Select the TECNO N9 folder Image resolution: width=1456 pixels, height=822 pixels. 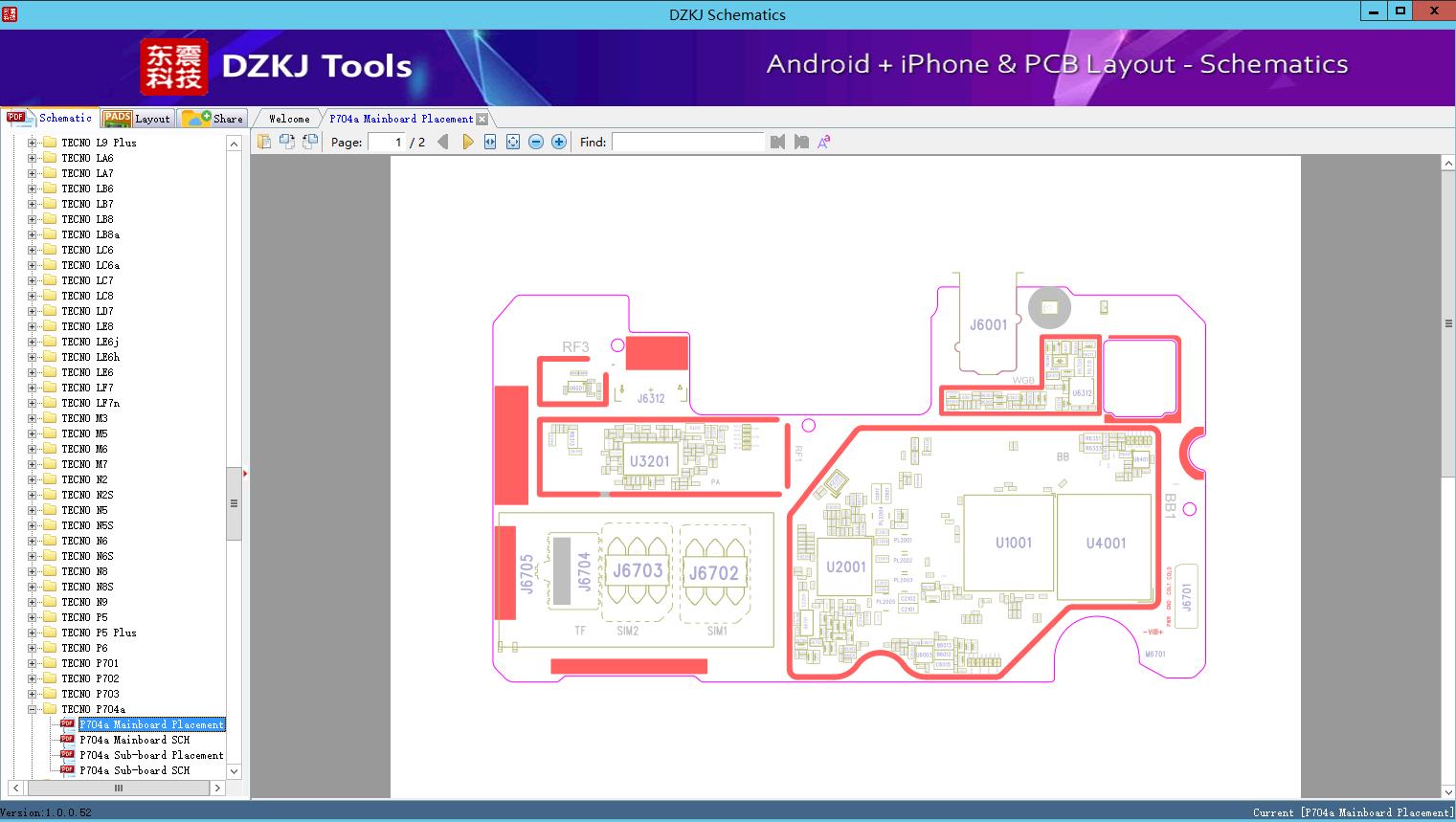tap(84, 602)
